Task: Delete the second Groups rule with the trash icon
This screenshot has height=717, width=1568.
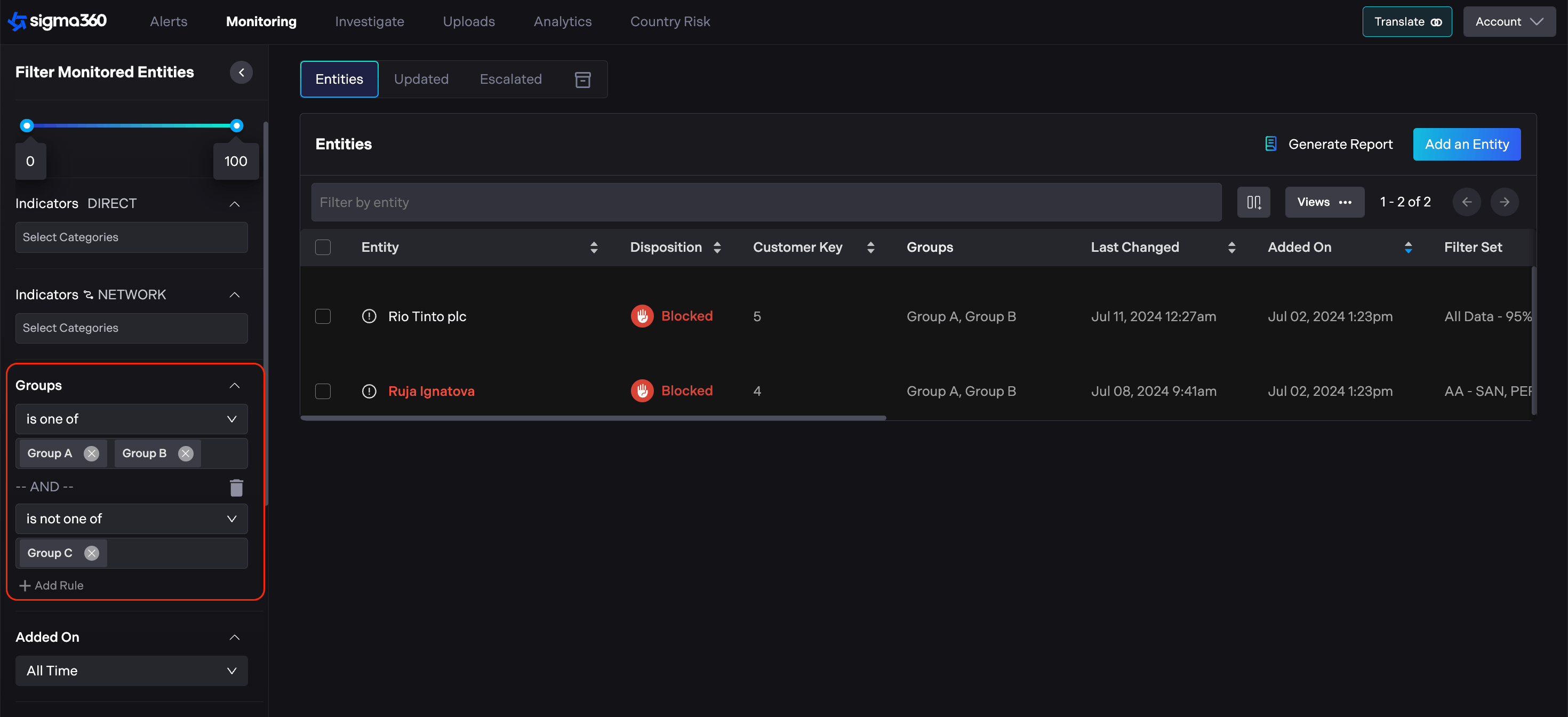Action: click(x=236, y=488)
